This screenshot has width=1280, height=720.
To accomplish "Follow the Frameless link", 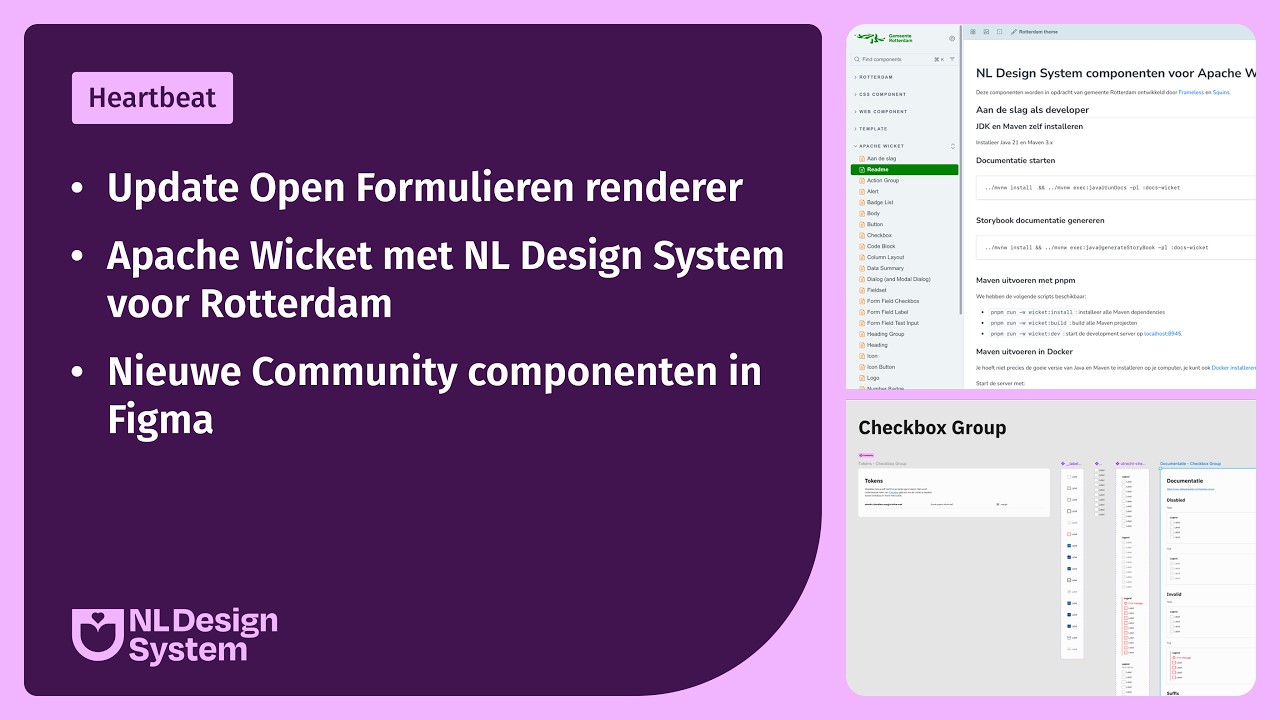I will 1191,91.
